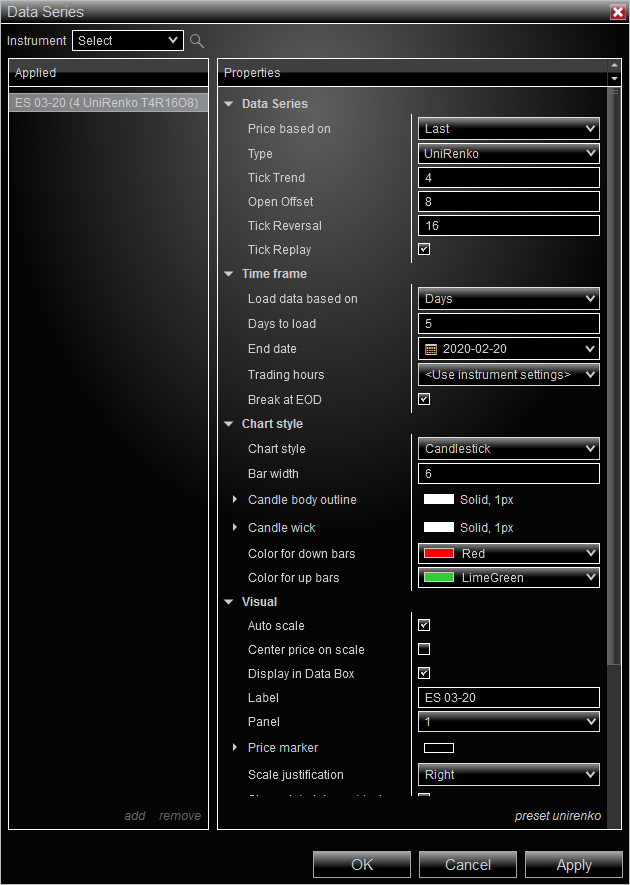Open the Load data based on dropdown

[509, 299]
